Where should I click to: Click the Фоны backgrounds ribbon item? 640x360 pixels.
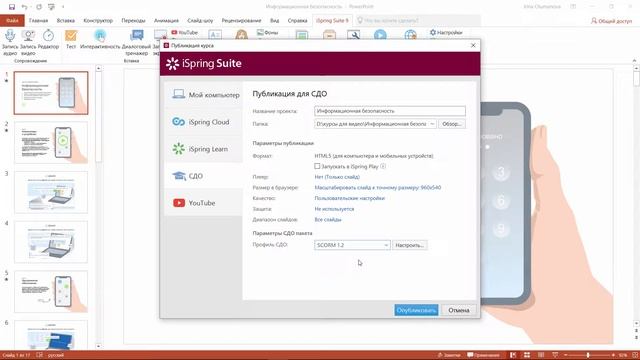tap(268, 32)
